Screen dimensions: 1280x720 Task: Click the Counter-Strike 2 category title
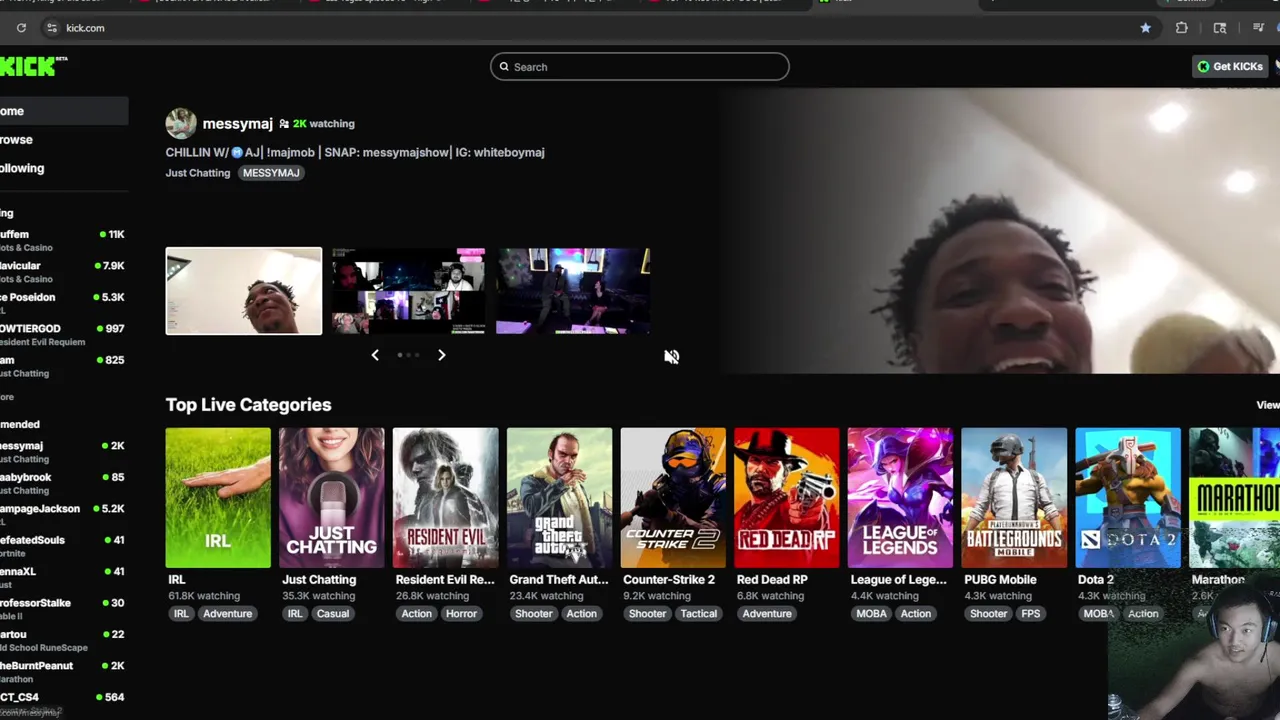[669, 580]
